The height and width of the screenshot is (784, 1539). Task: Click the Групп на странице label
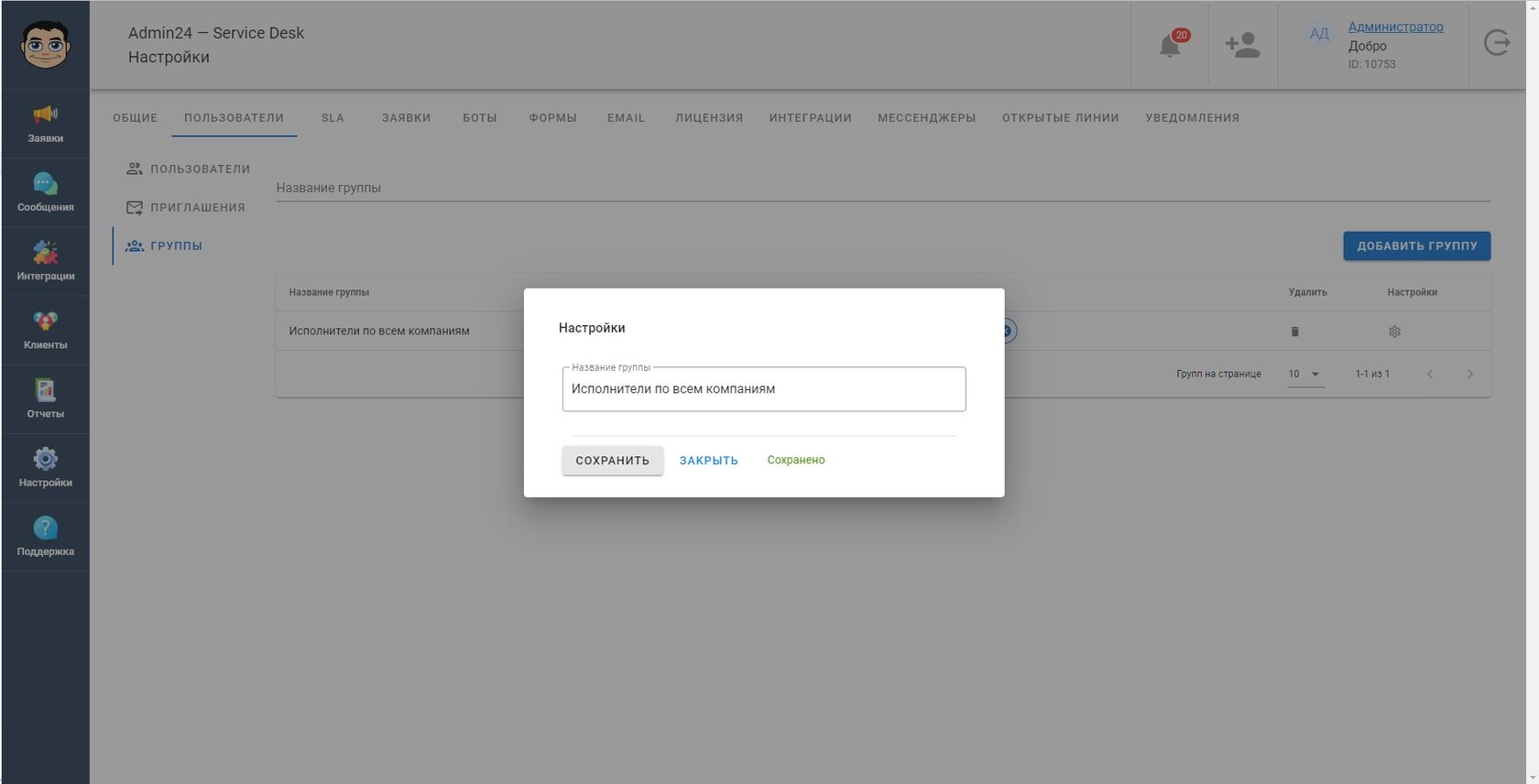(x=1218, y=374)
